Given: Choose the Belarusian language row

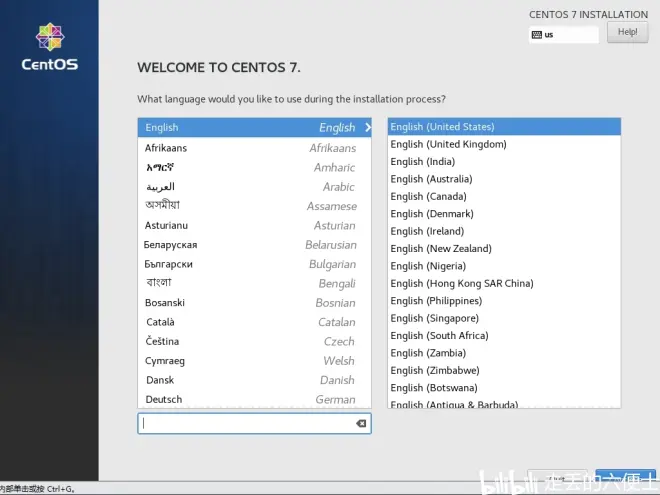Looking at the screenshot, I should point(254,245).
